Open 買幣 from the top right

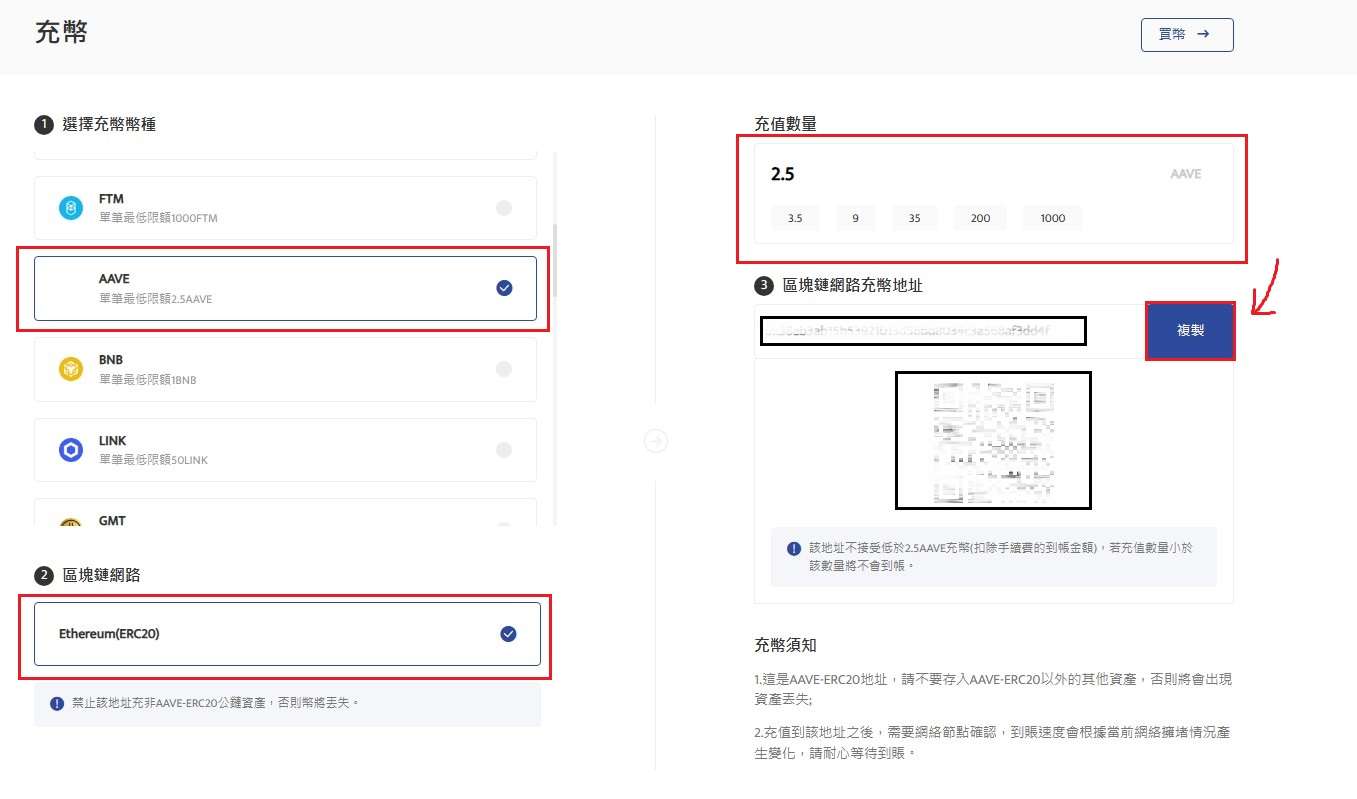pyautogui.click(x=1187, y=34)
